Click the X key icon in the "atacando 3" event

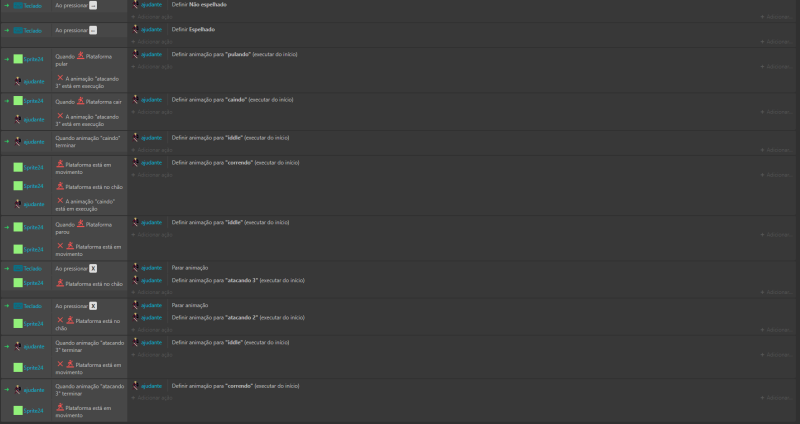(93, 268)
